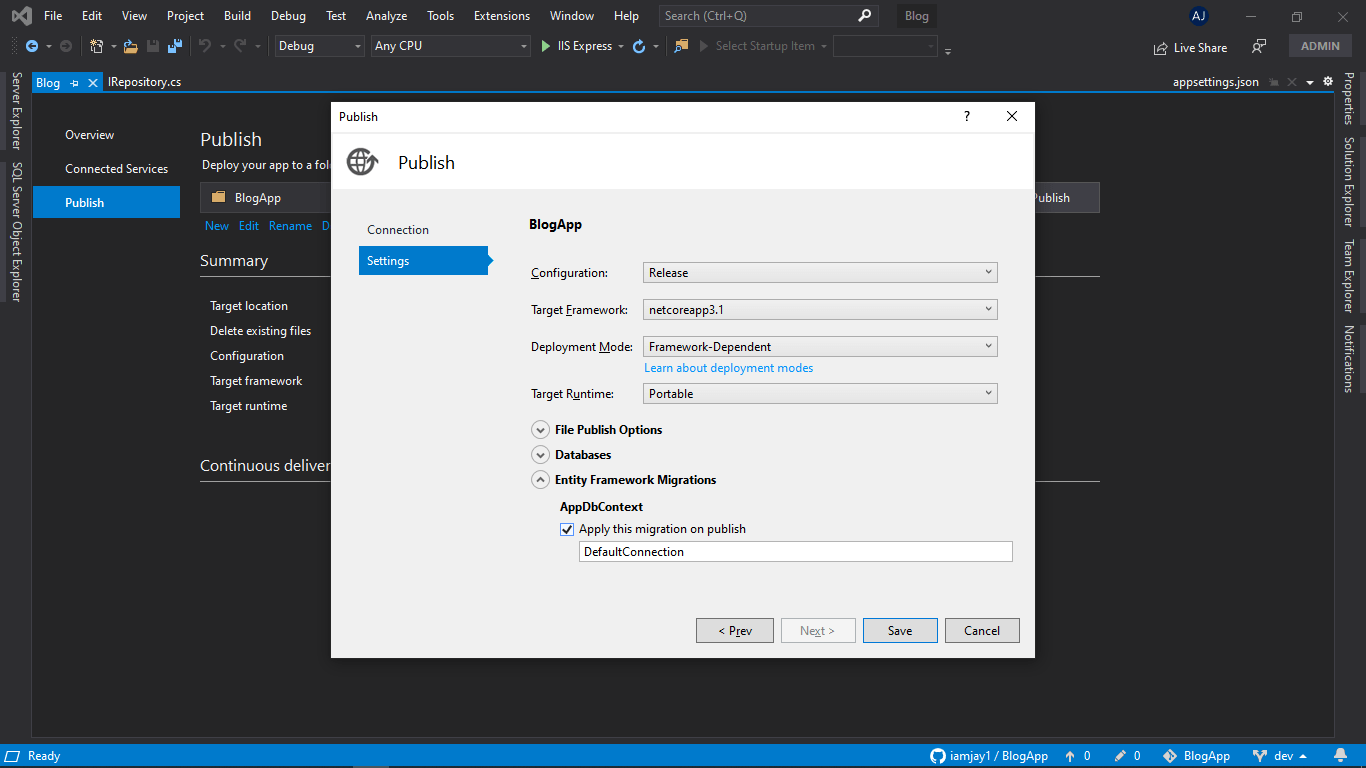Open Learn about deployment modes link
This screenshot has width=1366, height=768.
tap(729, 368)
